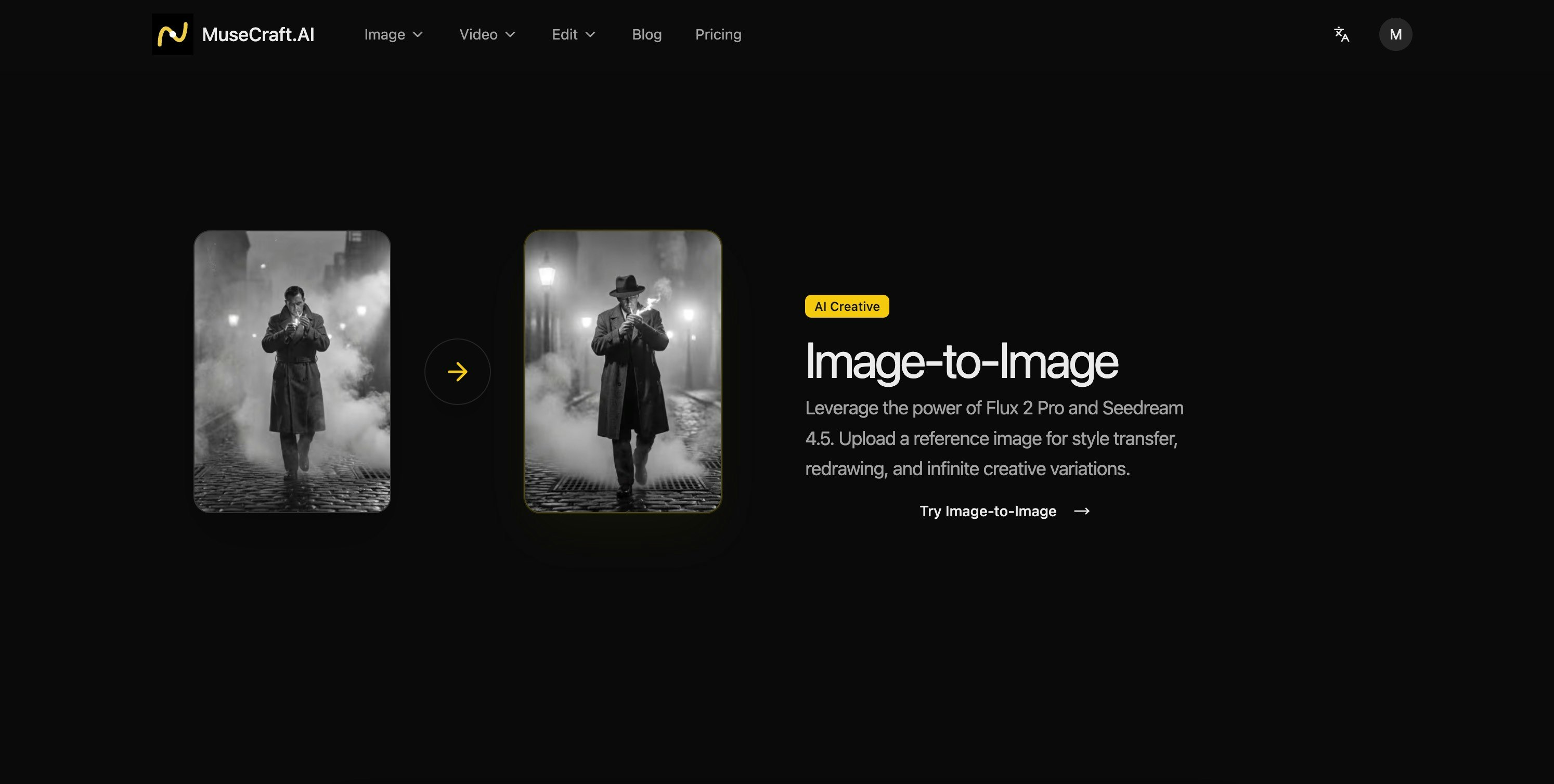1554x784 pixels.
Task: Click the Image-to-Image heading
Action: click(961, 362)
